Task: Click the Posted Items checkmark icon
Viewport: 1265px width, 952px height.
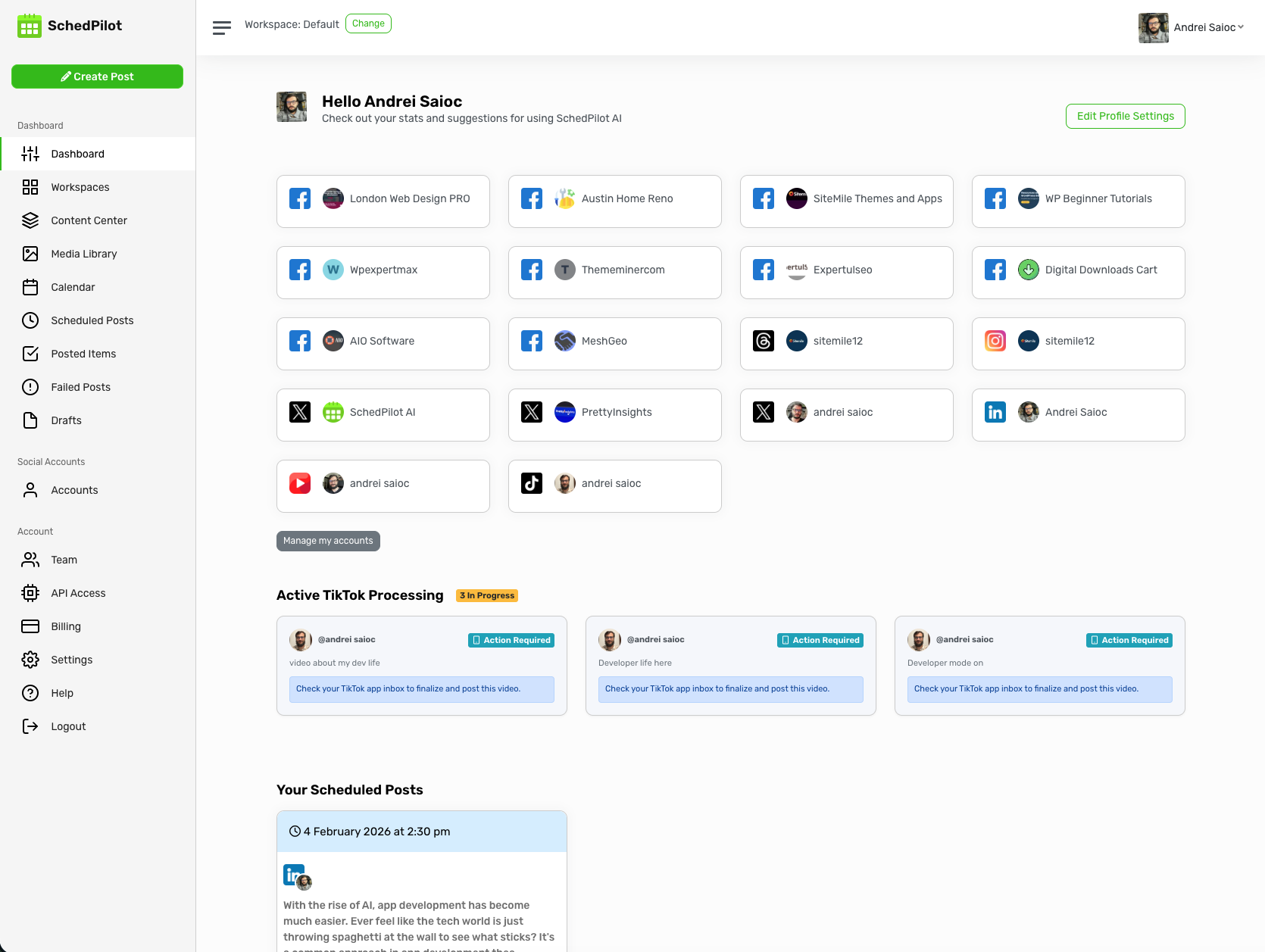Action: tap(30, 354)
